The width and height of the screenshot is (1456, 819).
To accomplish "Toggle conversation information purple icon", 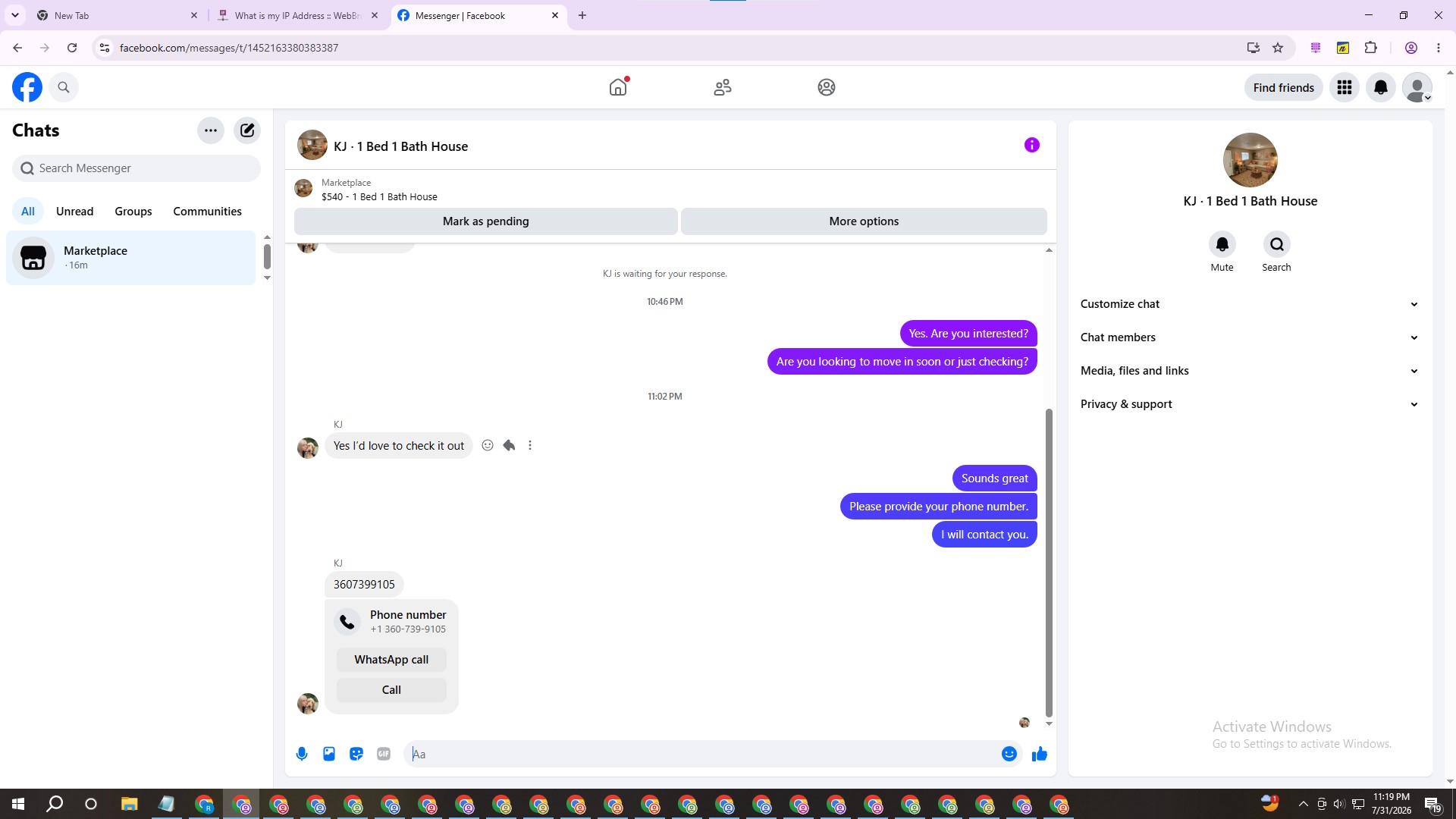I will click(x=1032, y=145).
